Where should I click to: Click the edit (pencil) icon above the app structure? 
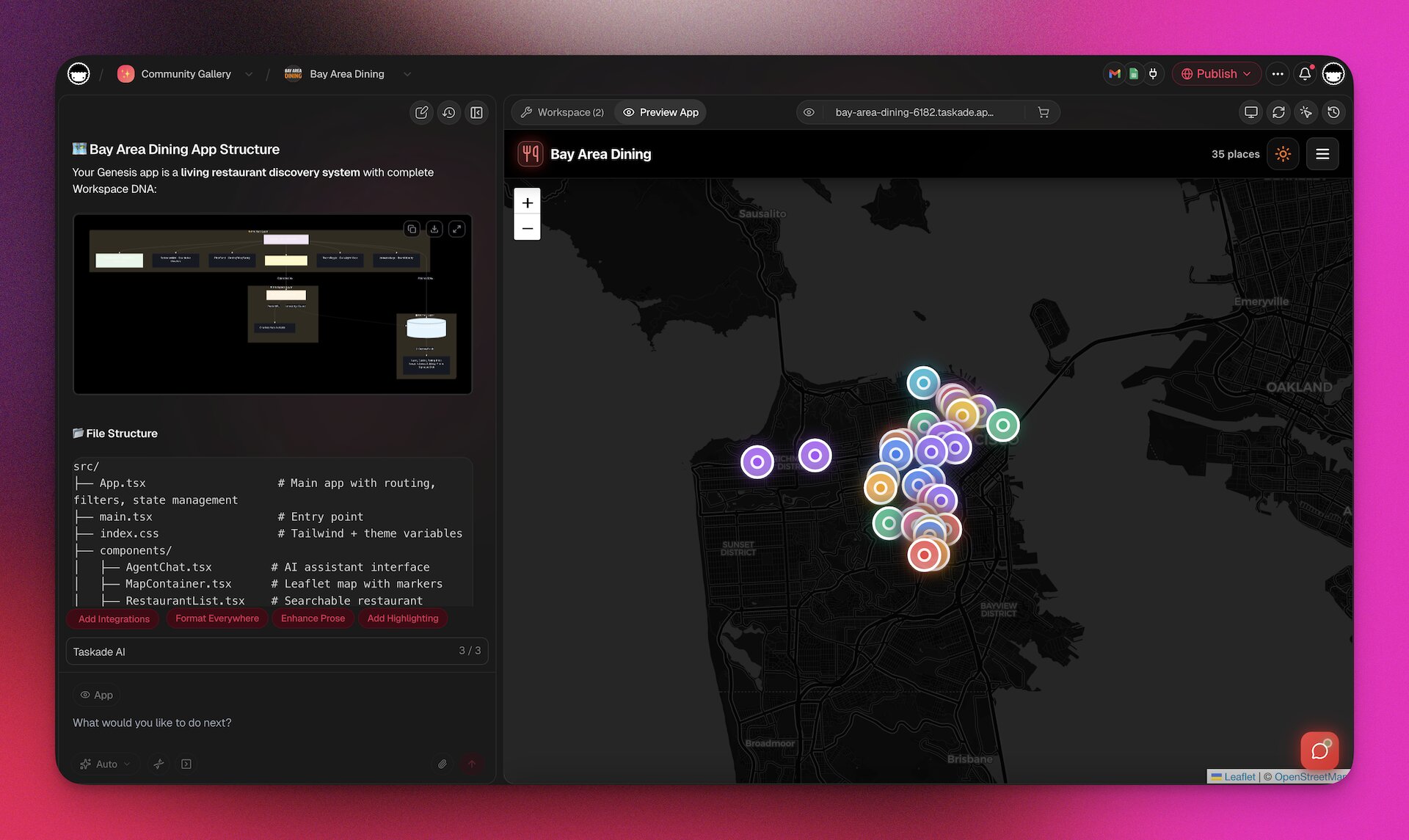pos(421,112)
